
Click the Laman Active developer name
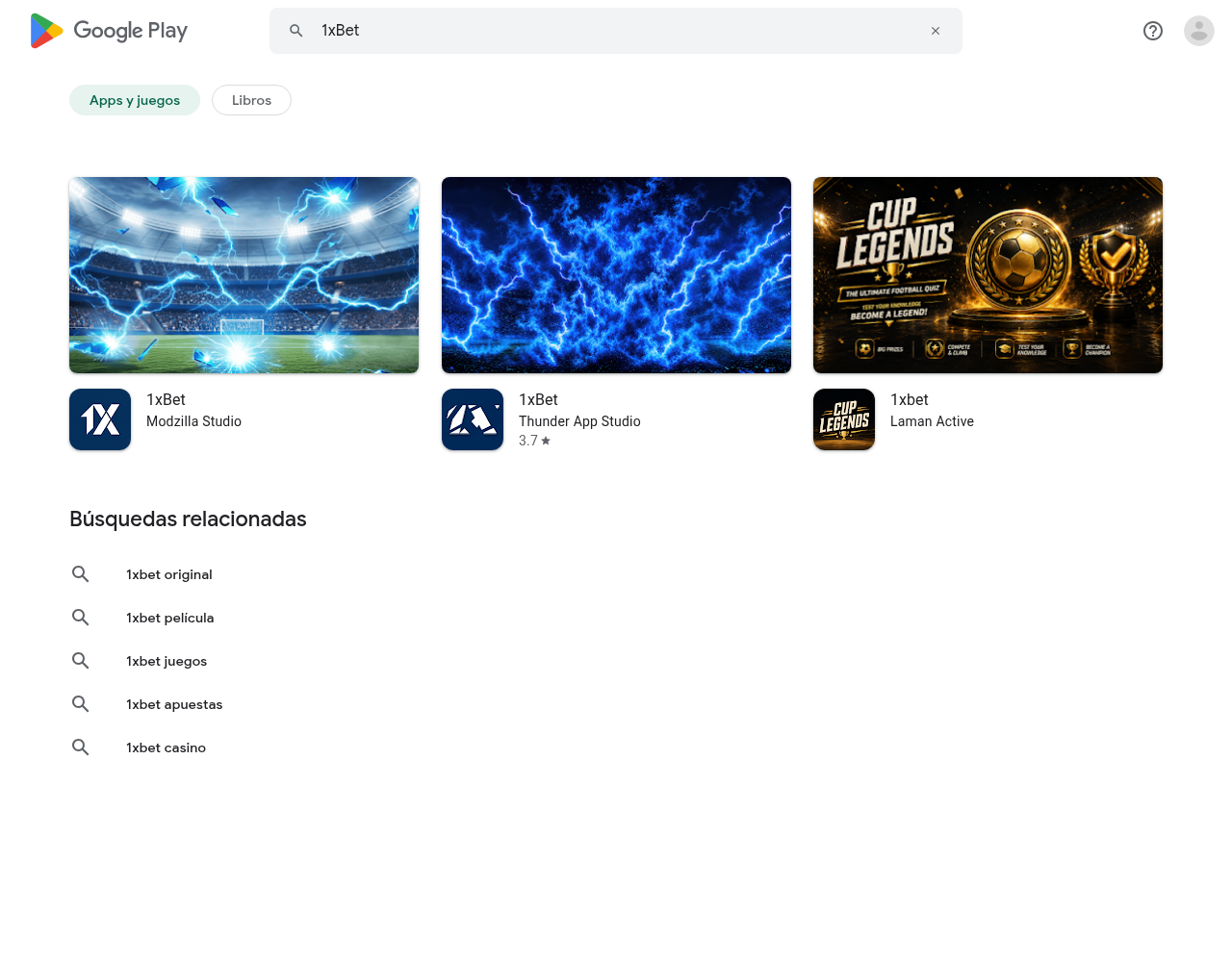click(932, 421)
